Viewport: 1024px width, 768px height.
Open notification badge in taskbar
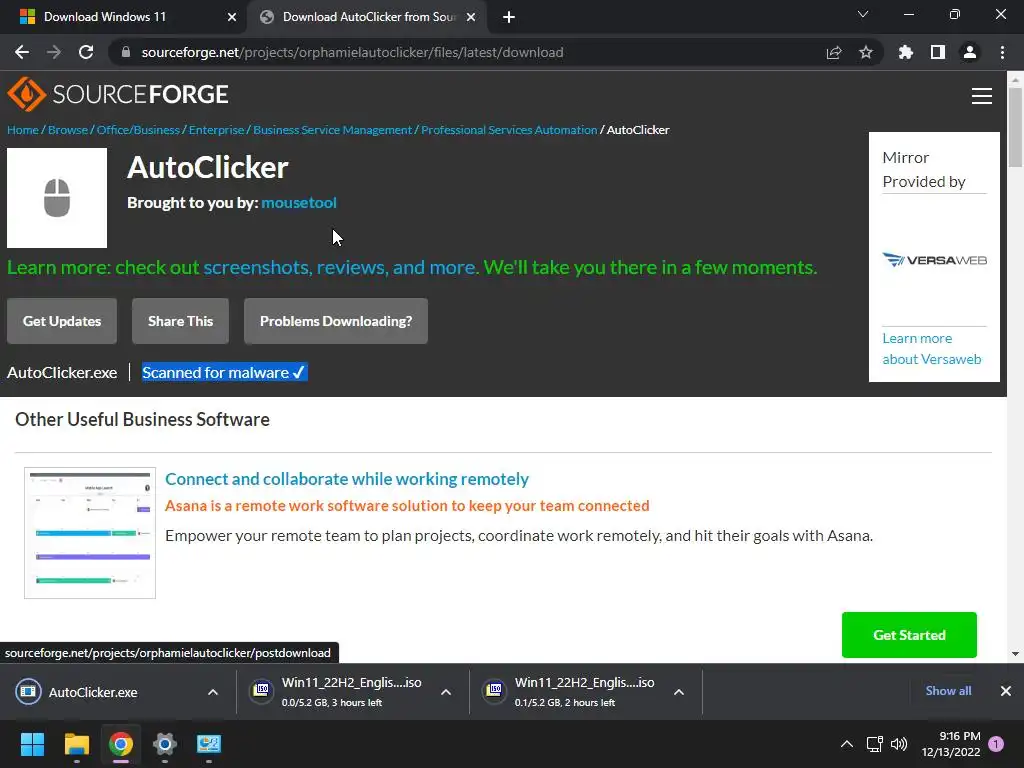click(x=996, y=744)
